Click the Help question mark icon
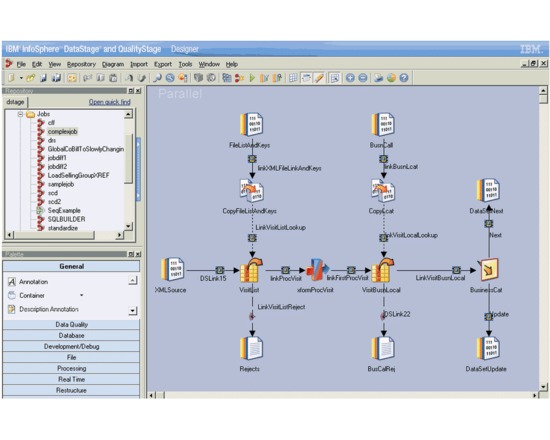 pyautogui.click(x=404, y=78)
